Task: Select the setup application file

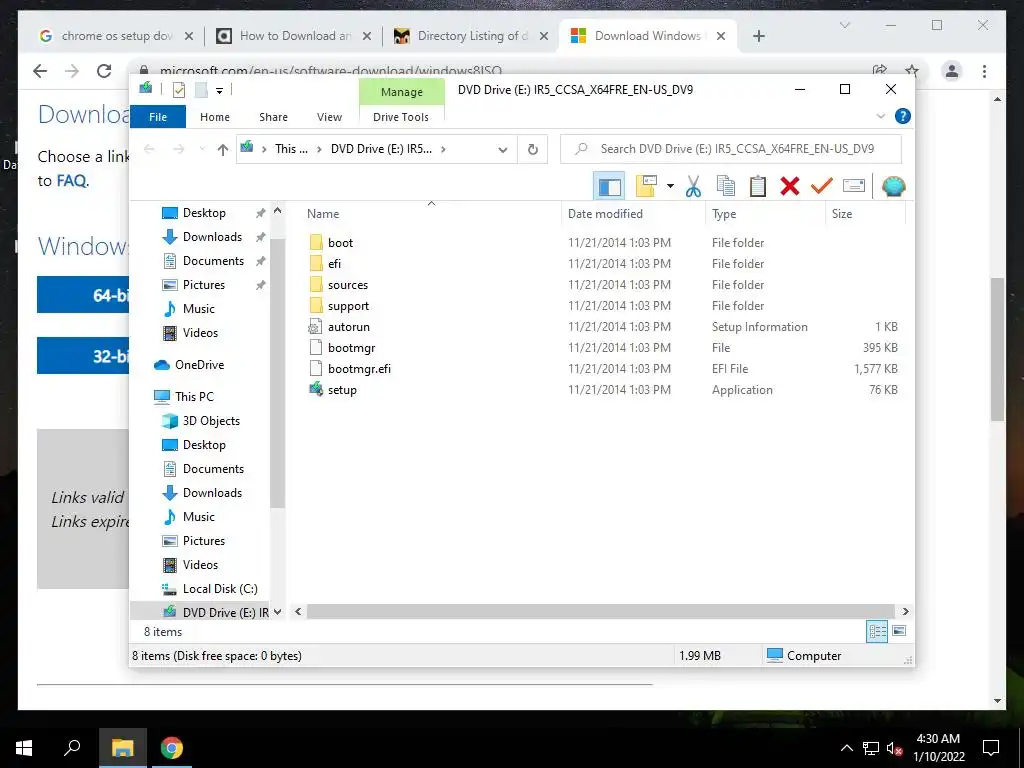Action: (x=342, y=390)
